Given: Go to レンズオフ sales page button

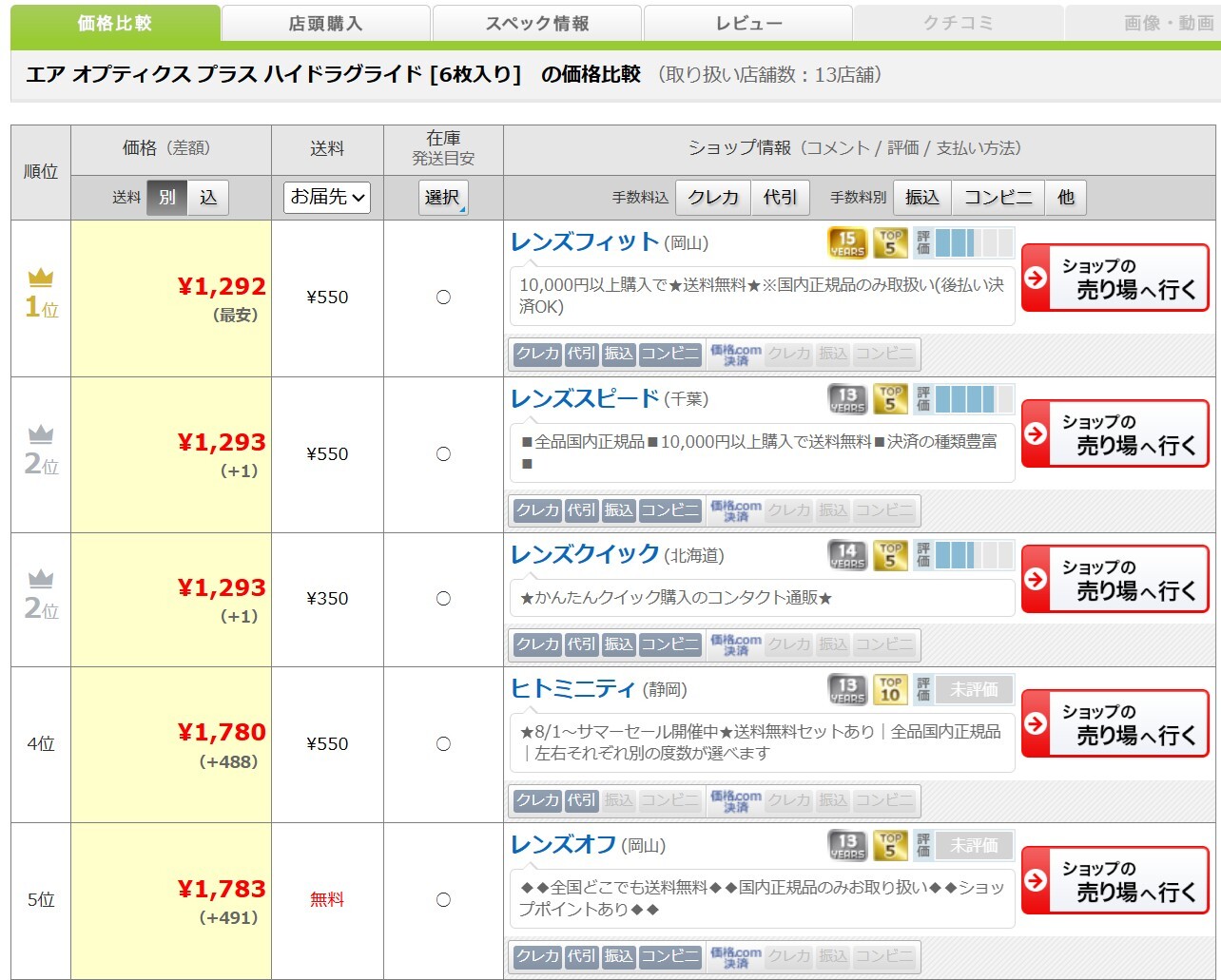Looking at the screenshot, I should [x=1114, y=880].
